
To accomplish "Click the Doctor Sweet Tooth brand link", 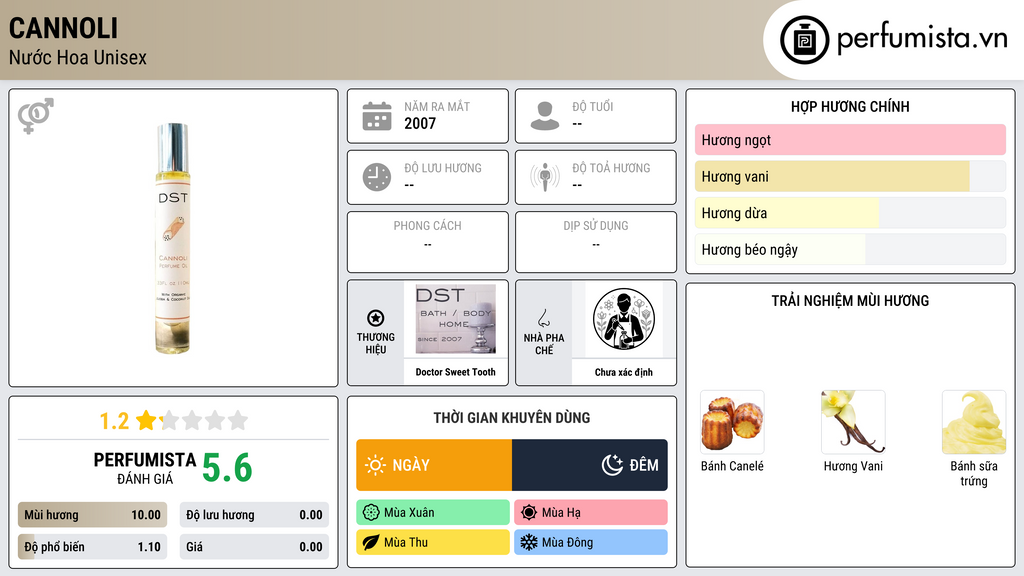I will 456,372.
